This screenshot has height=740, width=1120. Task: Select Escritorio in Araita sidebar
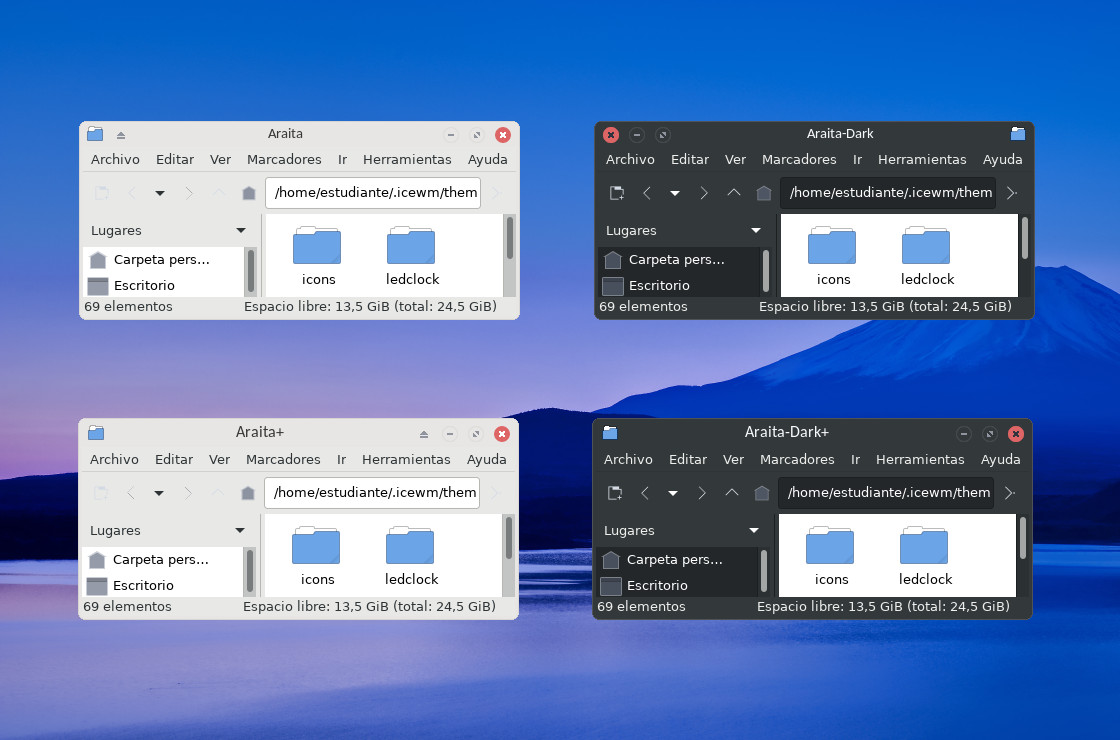coord(164,285)
